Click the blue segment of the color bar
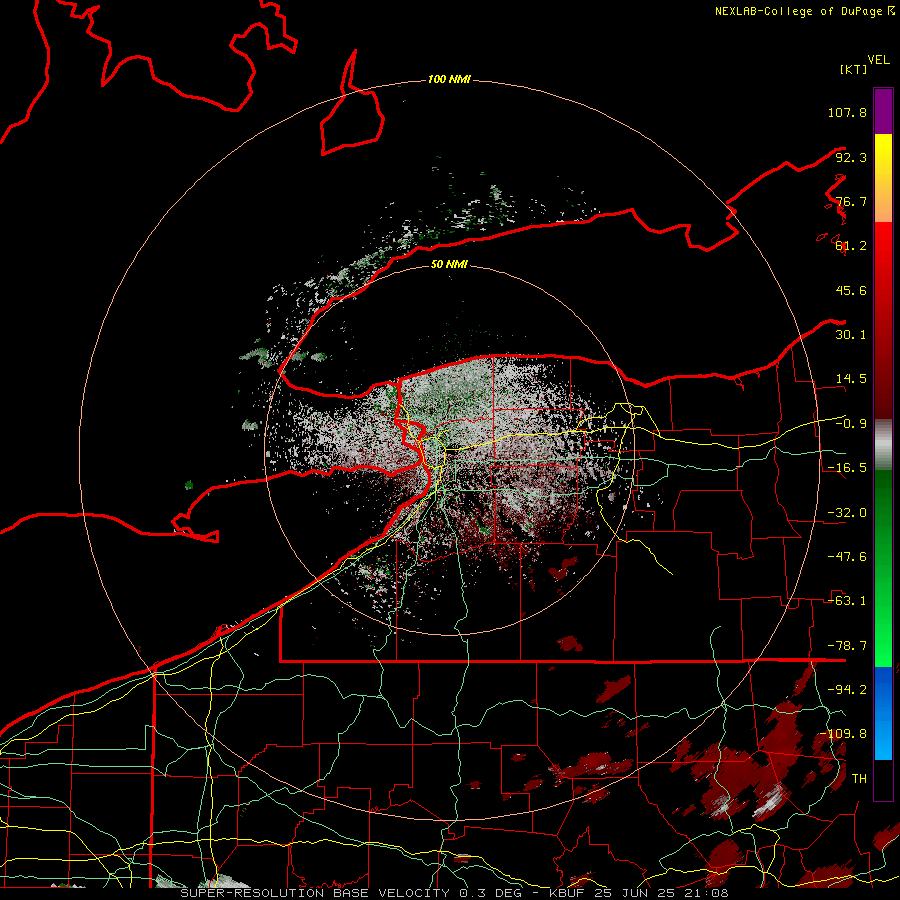900x900 pixels. (883, 713)
